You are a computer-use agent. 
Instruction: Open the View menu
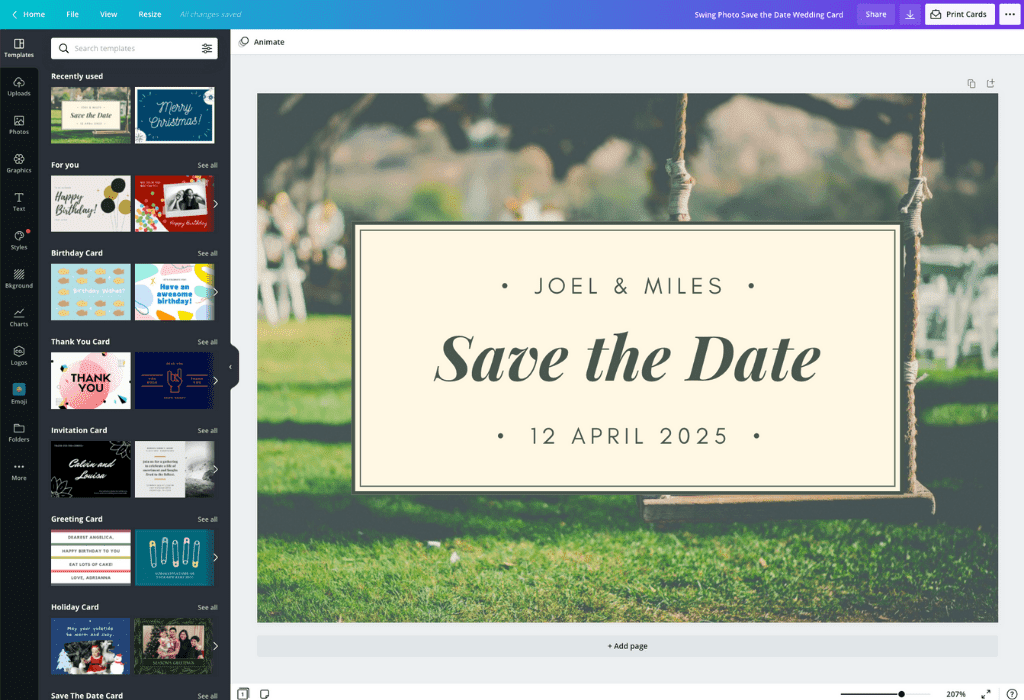(x=108, y=14)
